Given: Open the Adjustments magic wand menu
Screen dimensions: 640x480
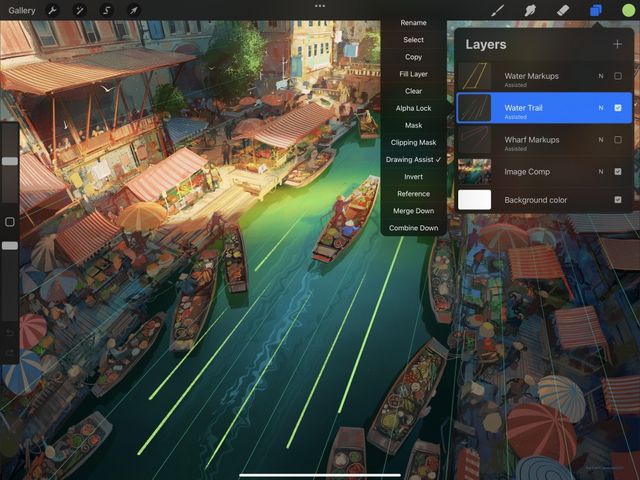Looking at the screenshot, I should (x=79, y=10).
